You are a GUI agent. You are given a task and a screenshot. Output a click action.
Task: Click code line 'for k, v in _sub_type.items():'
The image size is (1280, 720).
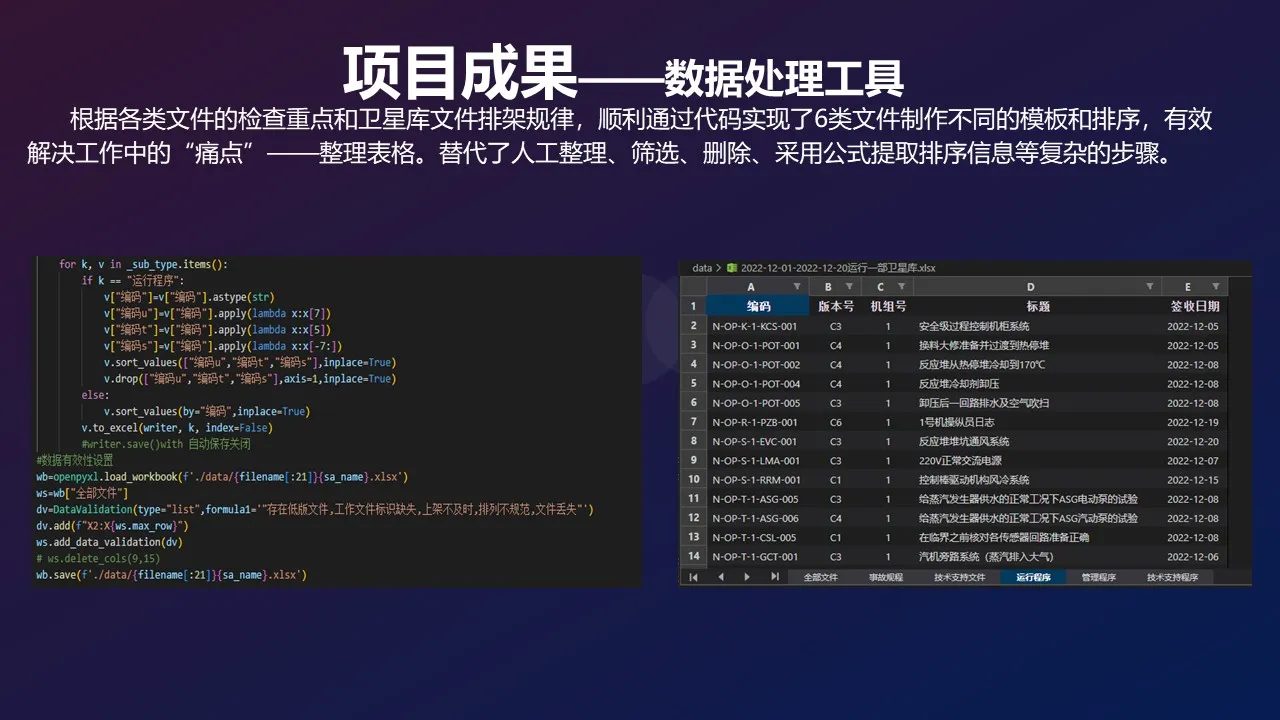click(x=143, y=264)
